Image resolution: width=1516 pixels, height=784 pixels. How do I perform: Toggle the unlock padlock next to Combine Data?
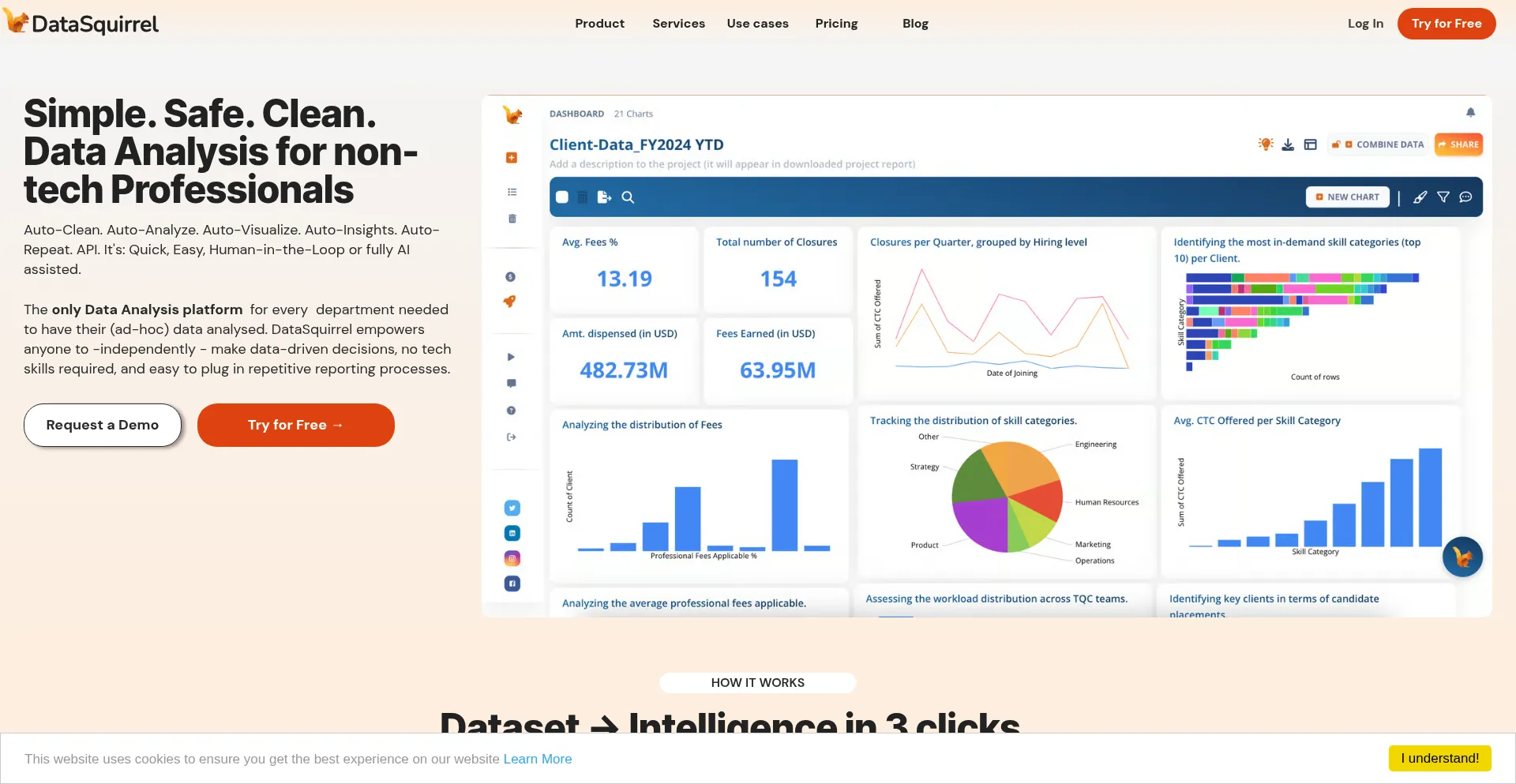(1336, 144)
